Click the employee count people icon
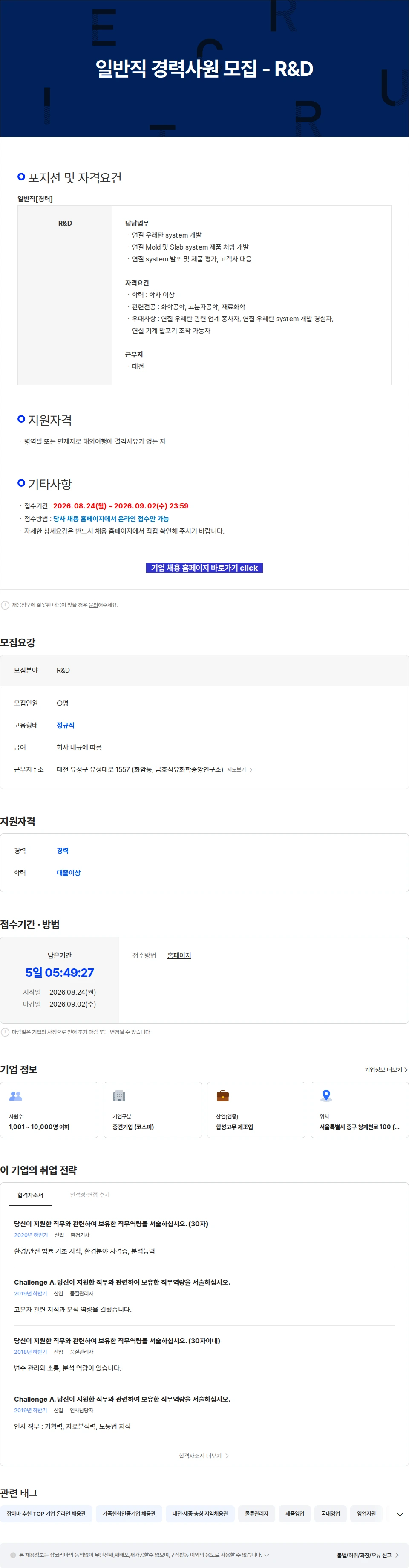 click(x=16, y=1096)
